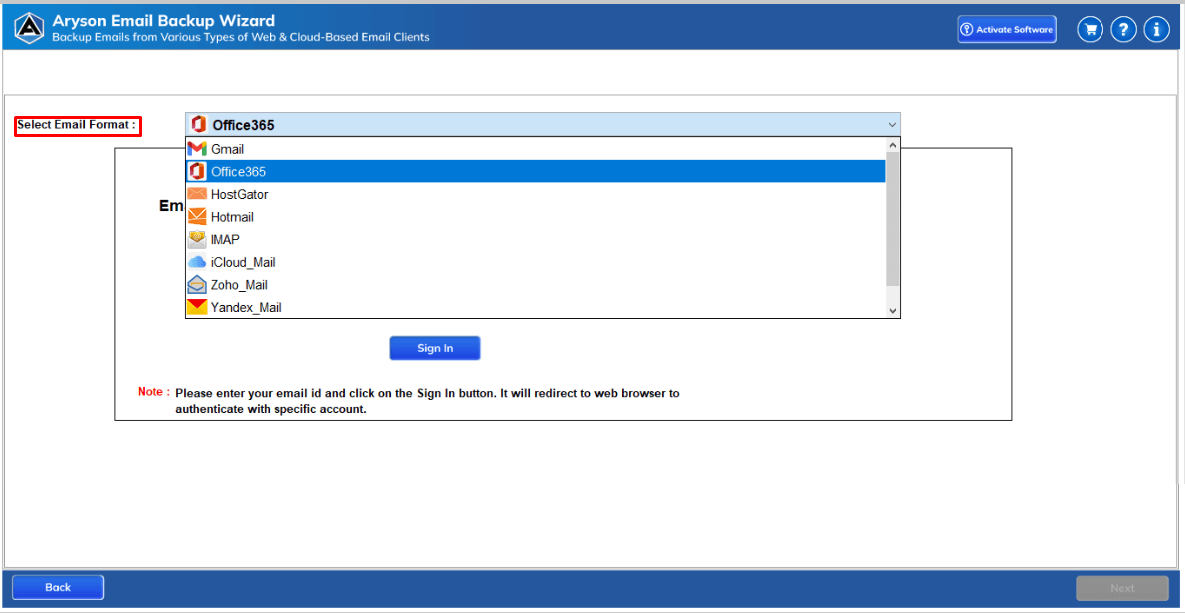Click the Office365 icon in highlighted row

pyautogui.click(x=196, y=172)
